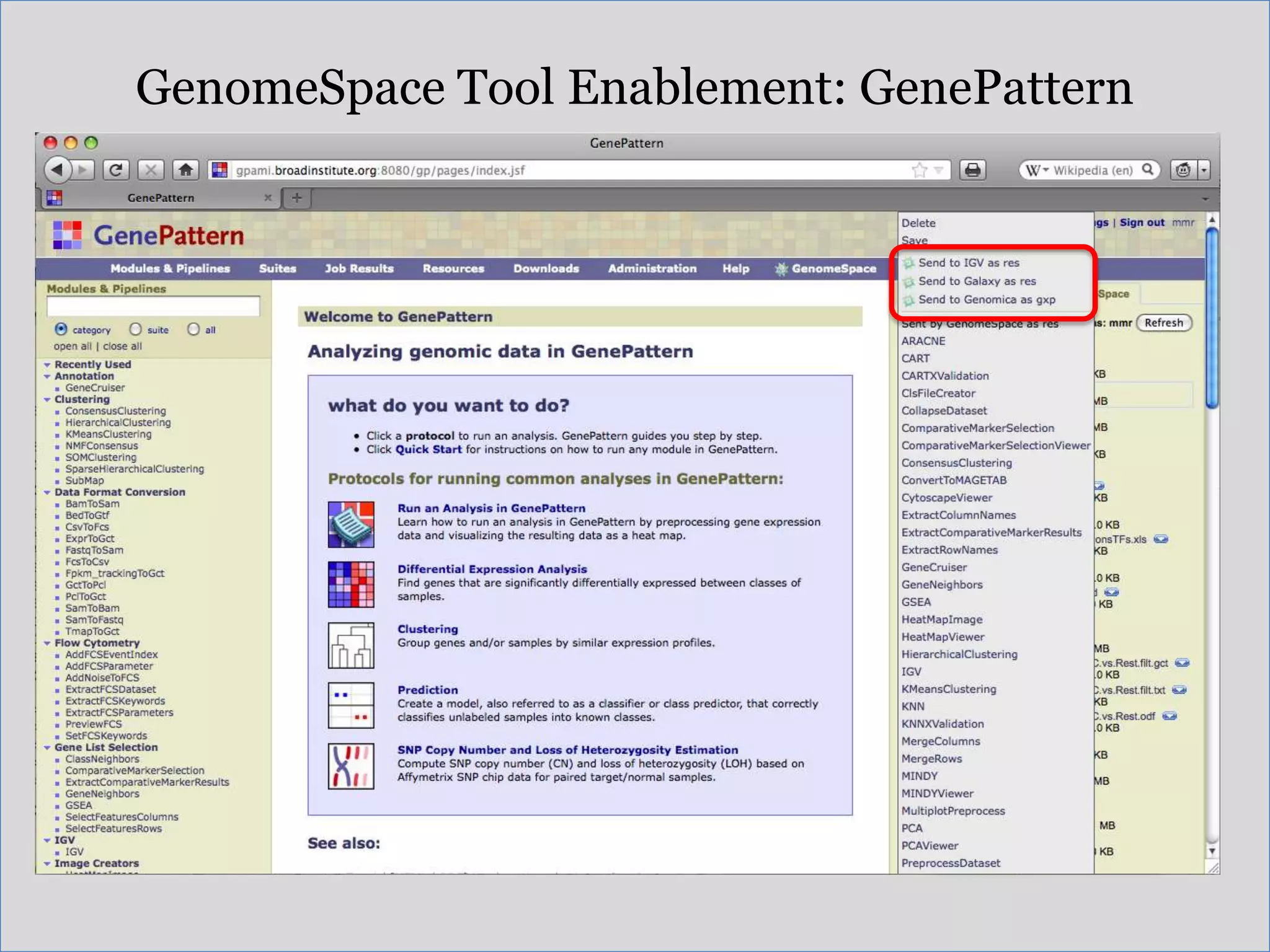The width and height of the screenshot is (1270, 952).
Task: Collapse the Image Creators category
Action: coord(47,864)
